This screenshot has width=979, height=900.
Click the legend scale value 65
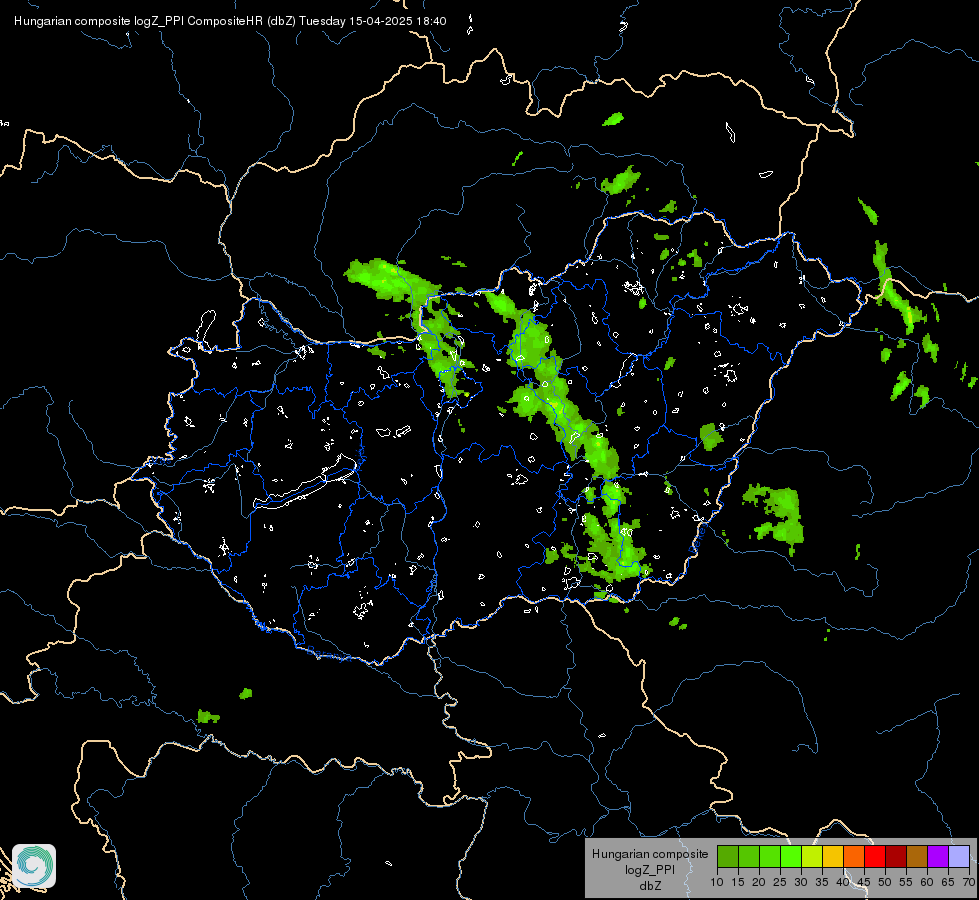[948, 882]
